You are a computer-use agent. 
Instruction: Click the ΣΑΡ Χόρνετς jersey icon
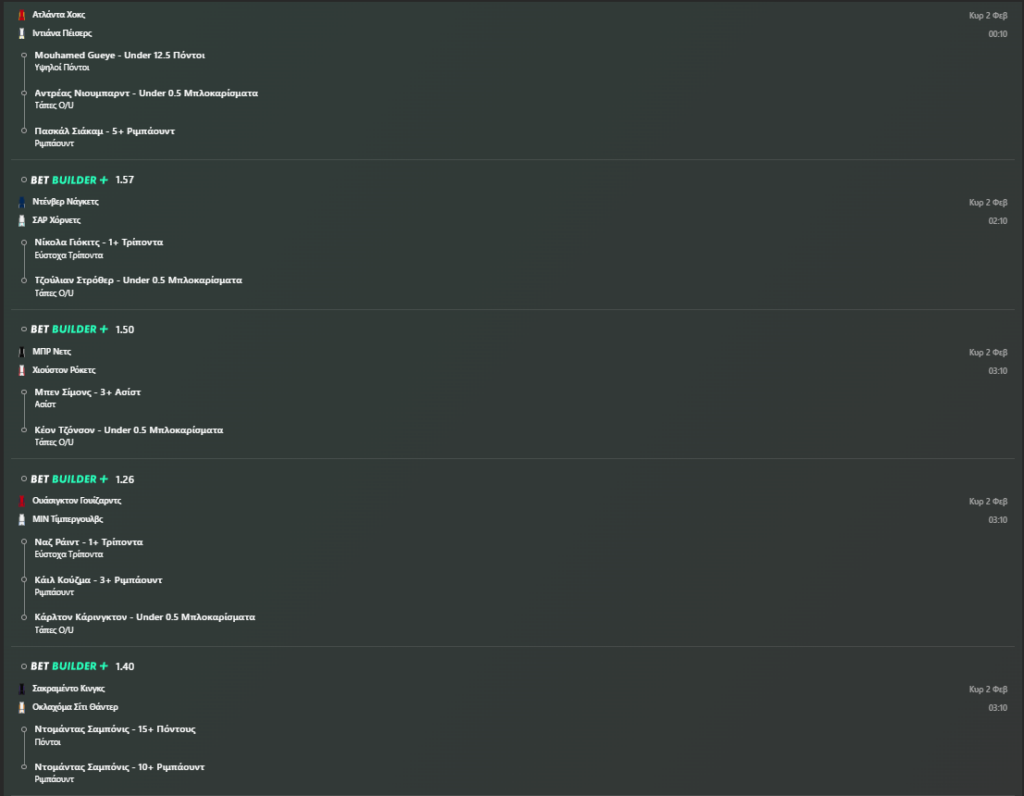pyautogui.click(x=22, y=220)
